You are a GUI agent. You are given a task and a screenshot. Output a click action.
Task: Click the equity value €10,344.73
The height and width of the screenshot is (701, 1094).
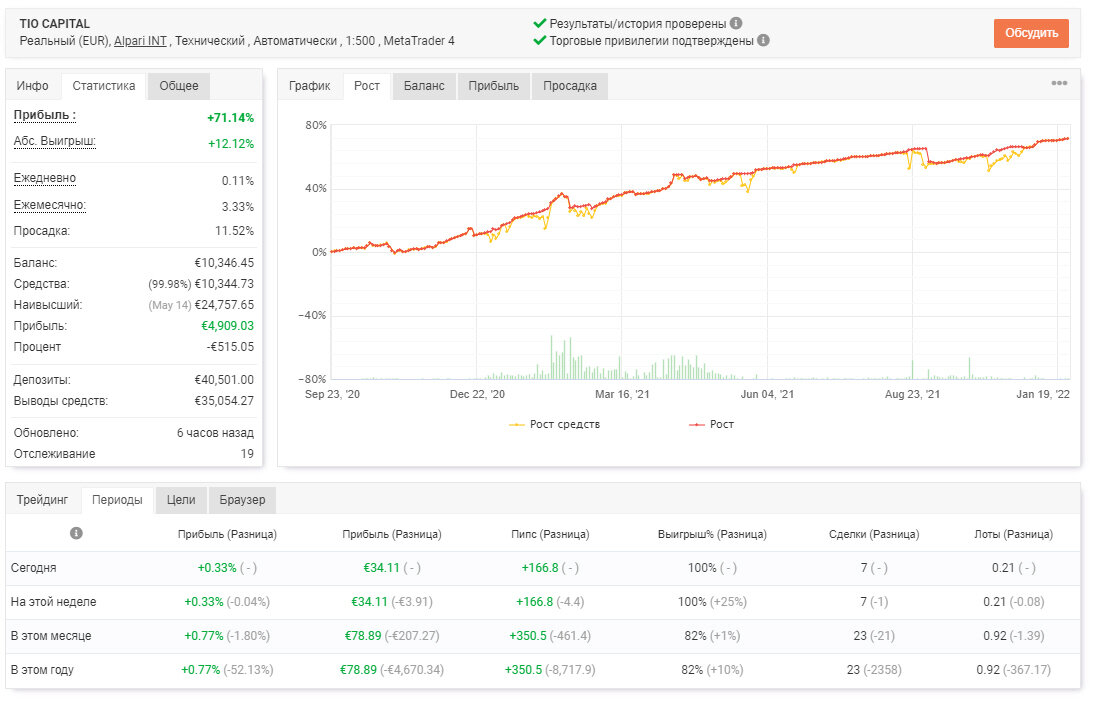(224, 284)
